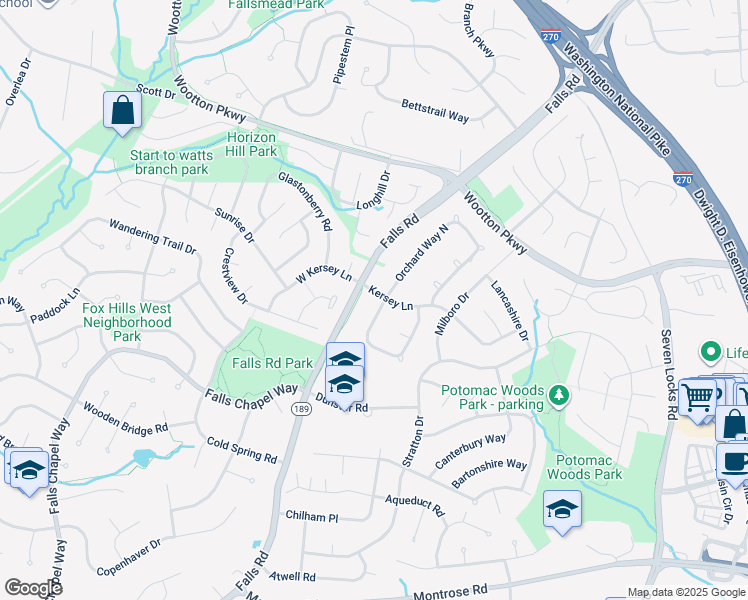Click the Potomac Woods Park label
This screenshot has height=600, width=748.
584,467
